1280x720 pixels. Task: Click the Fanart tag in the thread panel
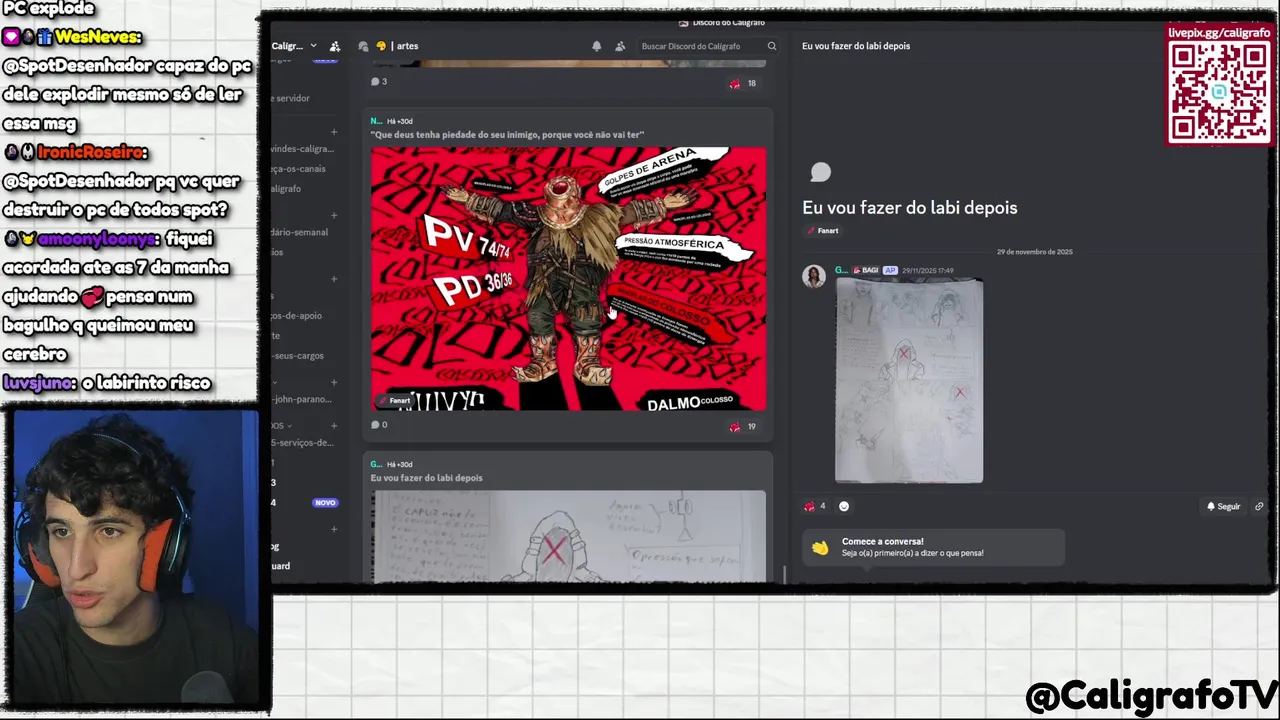point(823,231)
